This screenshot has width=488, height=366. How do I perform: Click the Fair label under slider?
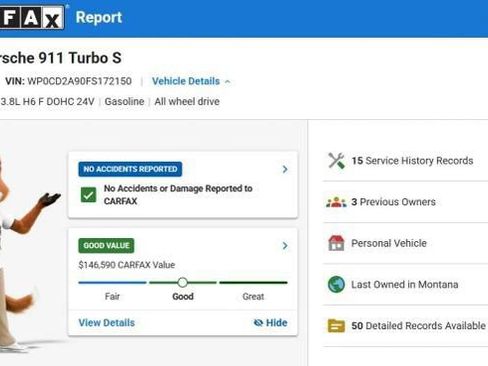[112, 296]
